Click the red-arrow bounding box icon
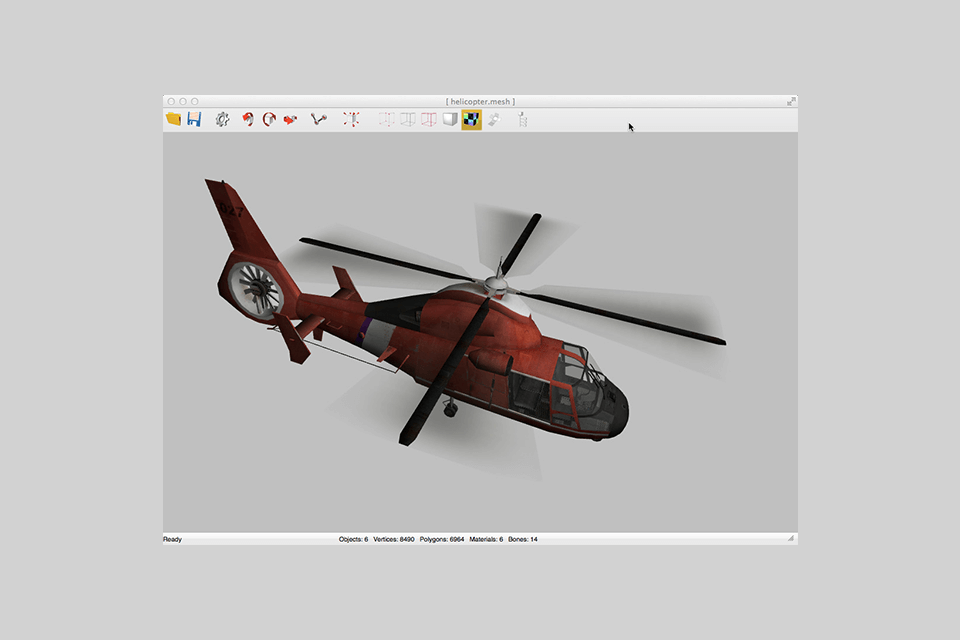This screenshot has height=640, width=960. pos(351,119)
